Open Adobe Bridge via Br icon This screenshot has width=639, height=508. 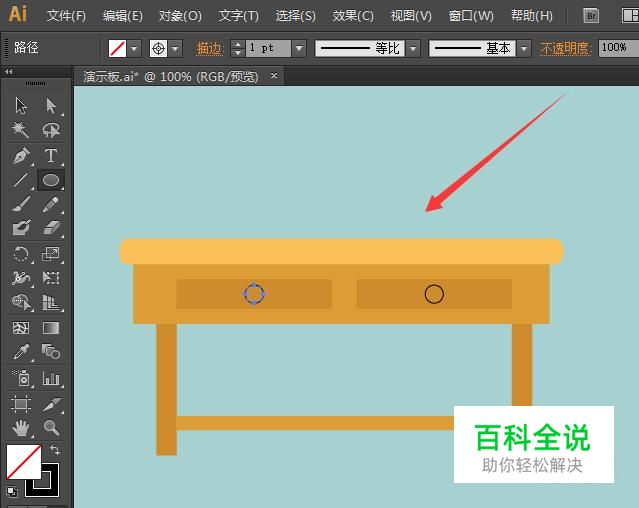coord(591,16)
